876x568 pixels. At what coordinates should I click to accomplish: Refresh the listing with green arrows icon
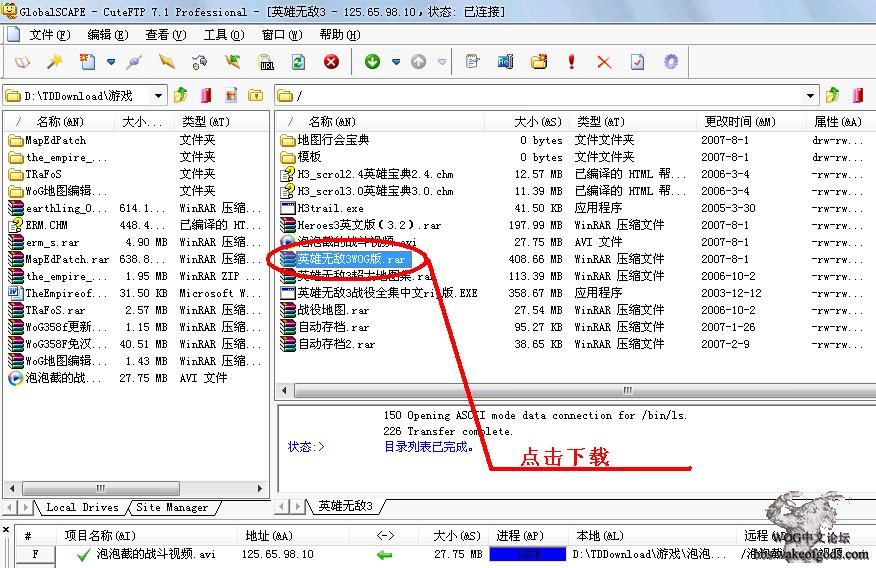298,61
